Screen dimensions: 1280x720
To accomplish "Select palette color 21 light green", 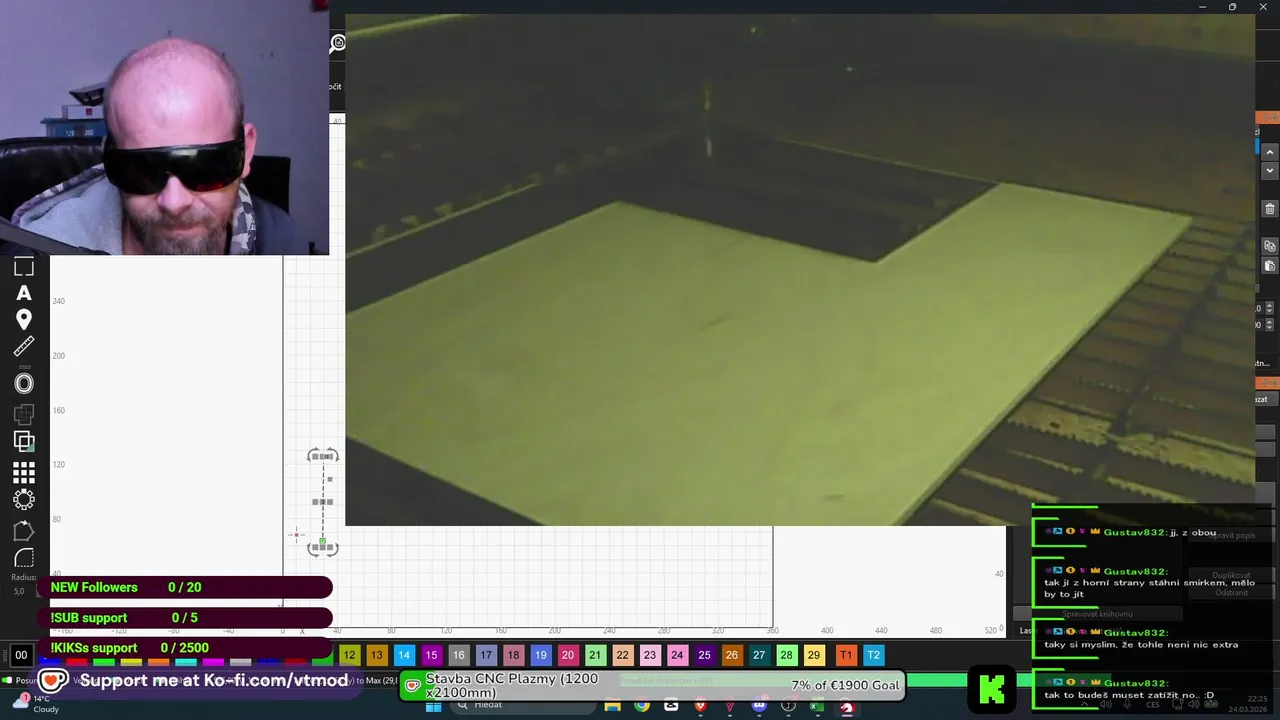I will pos(595,655).
